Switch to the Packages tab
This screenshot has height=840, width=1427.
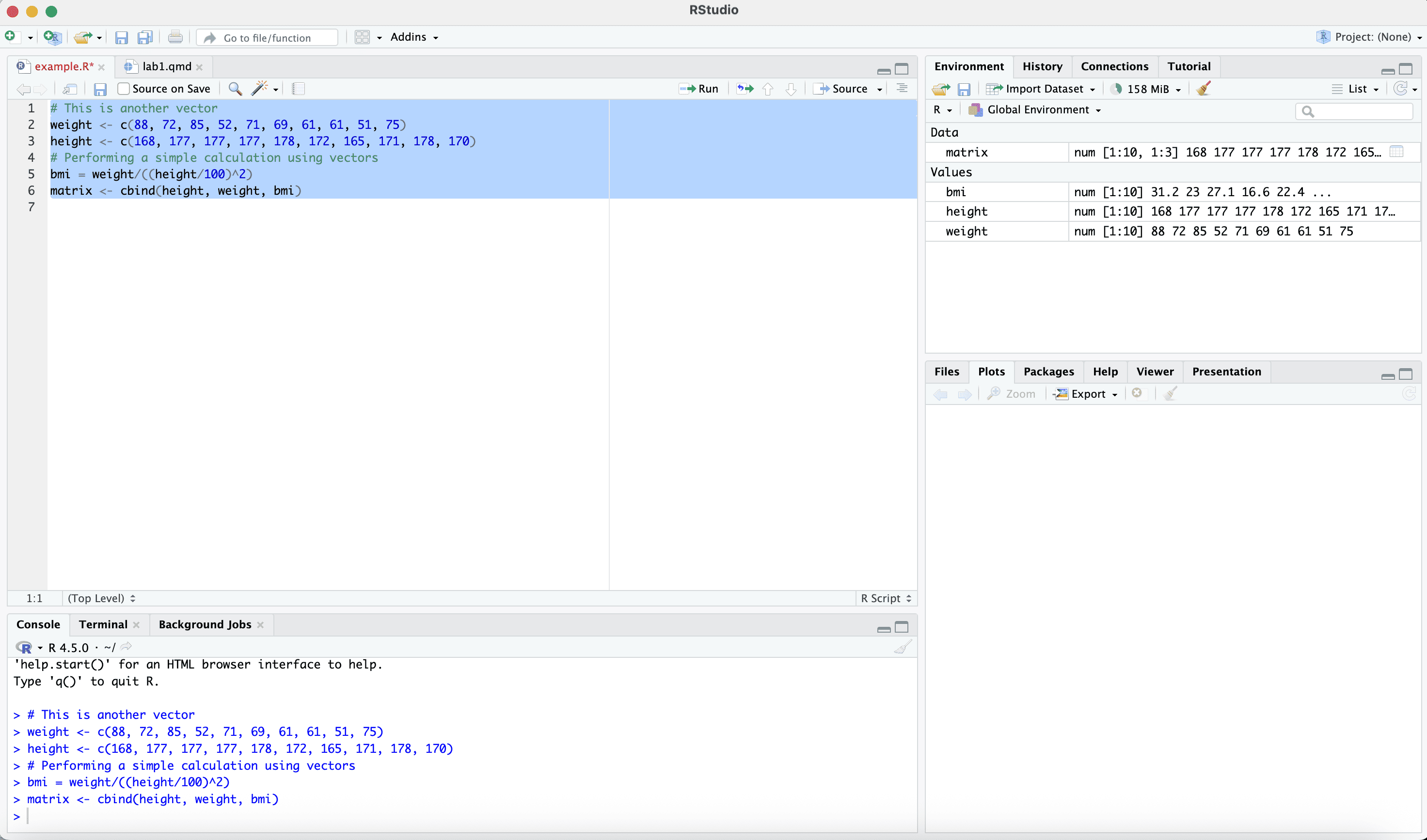tap(1048, 372)
